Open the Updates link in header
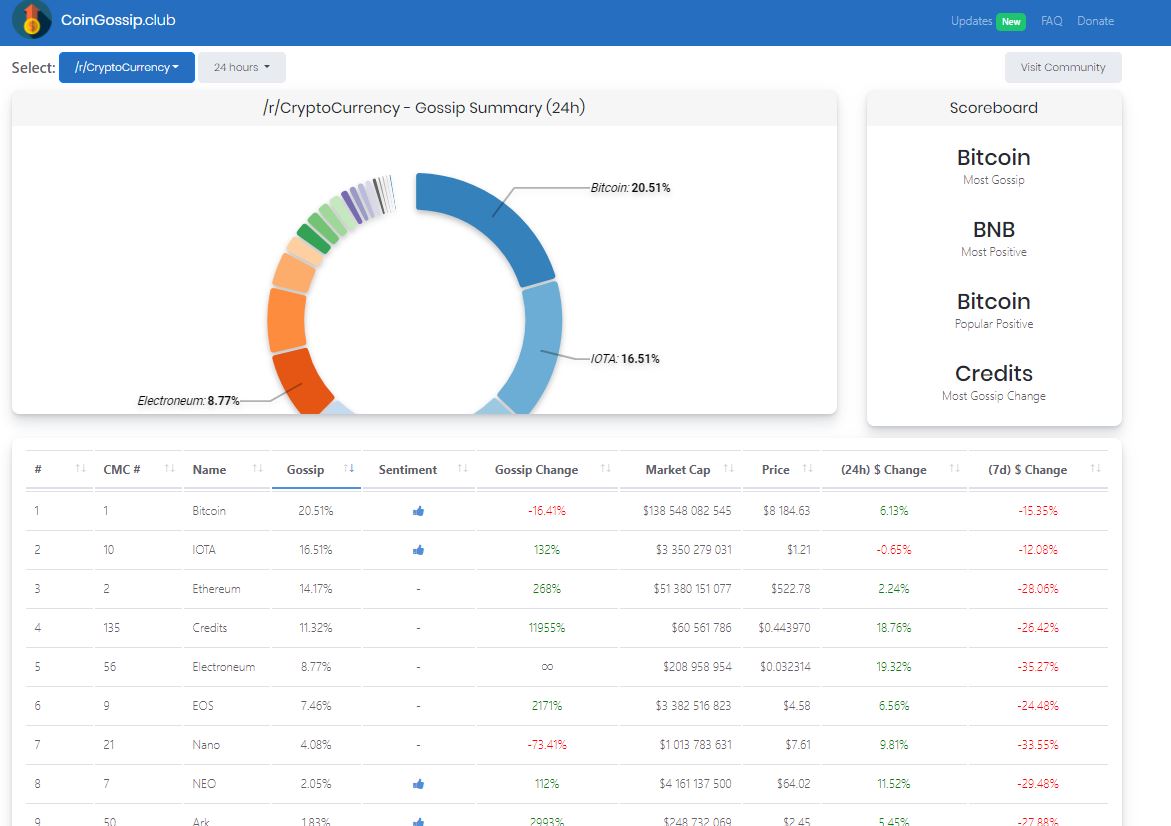Screen dimensions: 1171x826 pos(971,21)
